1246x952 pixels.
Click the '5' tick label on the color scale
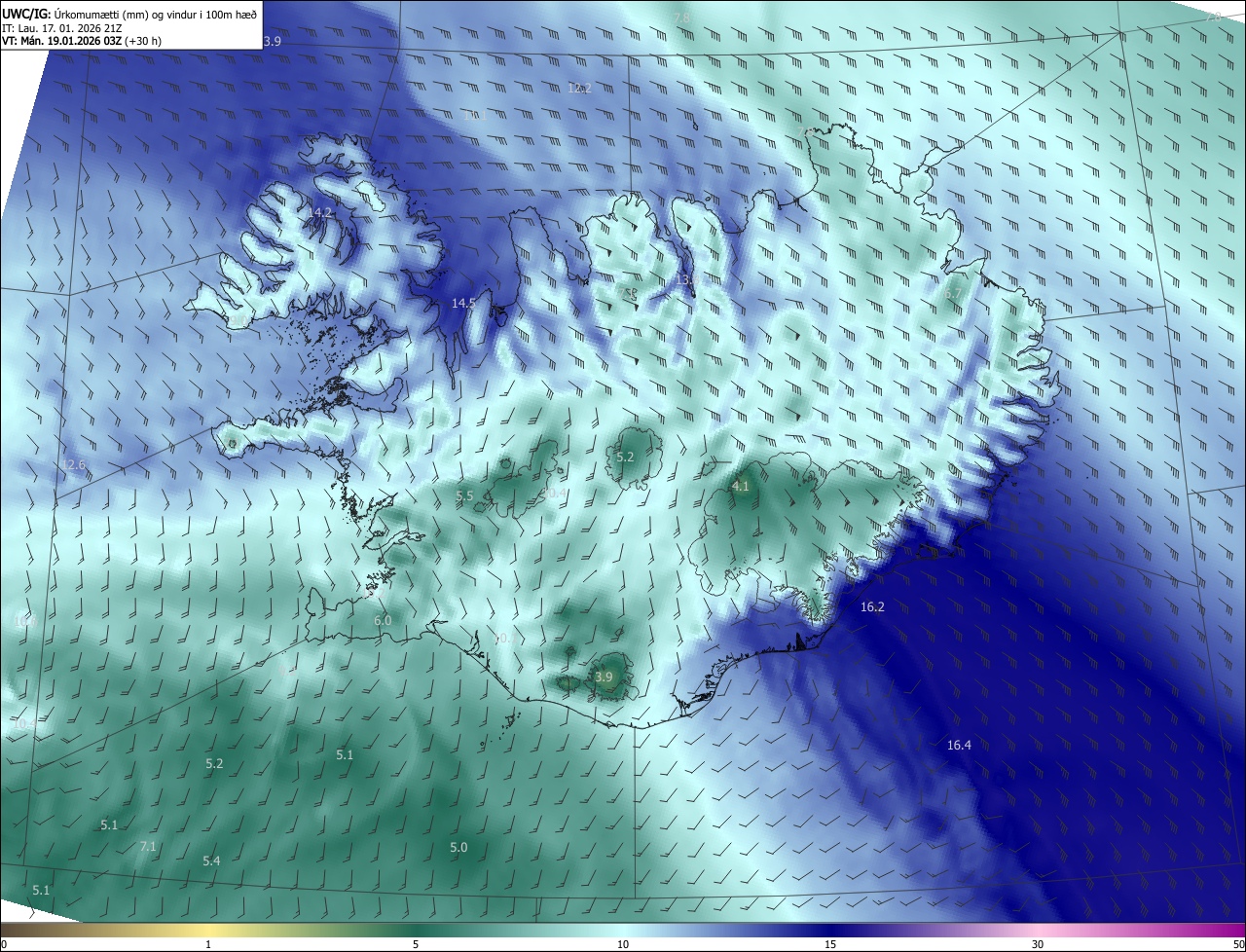416,944
